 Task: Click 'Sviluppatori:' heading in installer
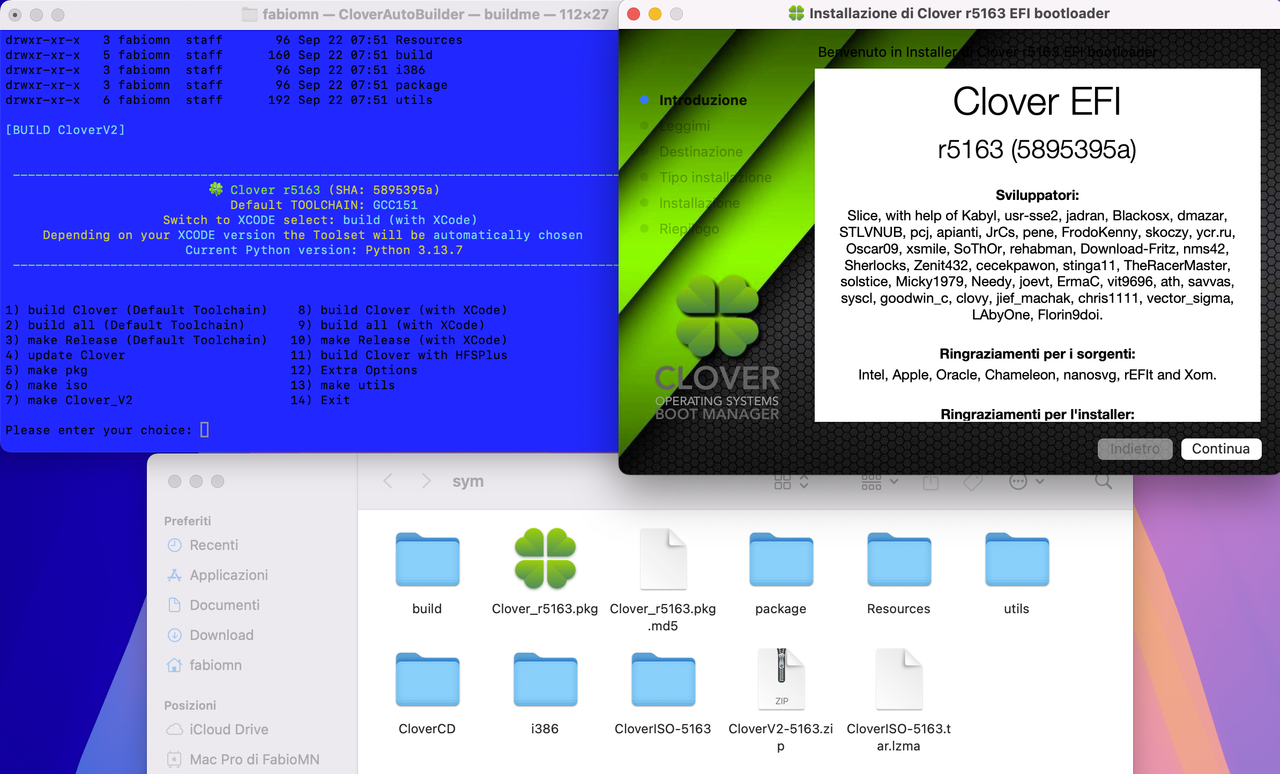click(1037, 196)
